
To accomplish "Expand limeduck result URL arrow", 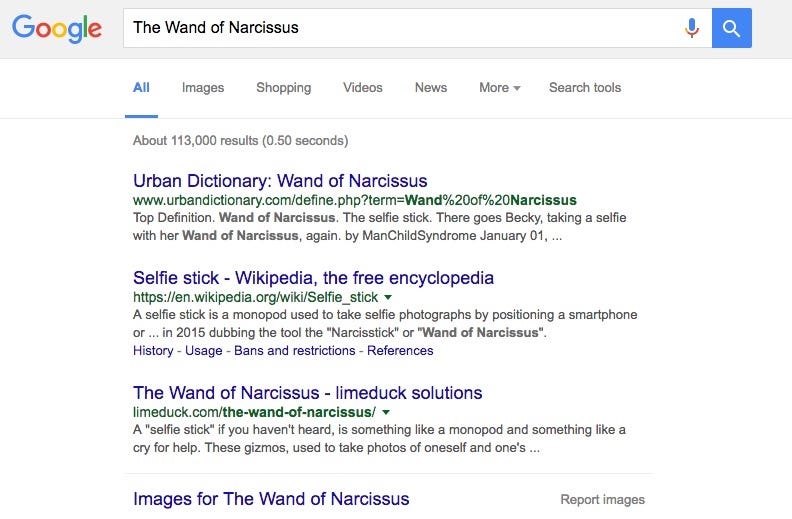I will pos(386,412).
